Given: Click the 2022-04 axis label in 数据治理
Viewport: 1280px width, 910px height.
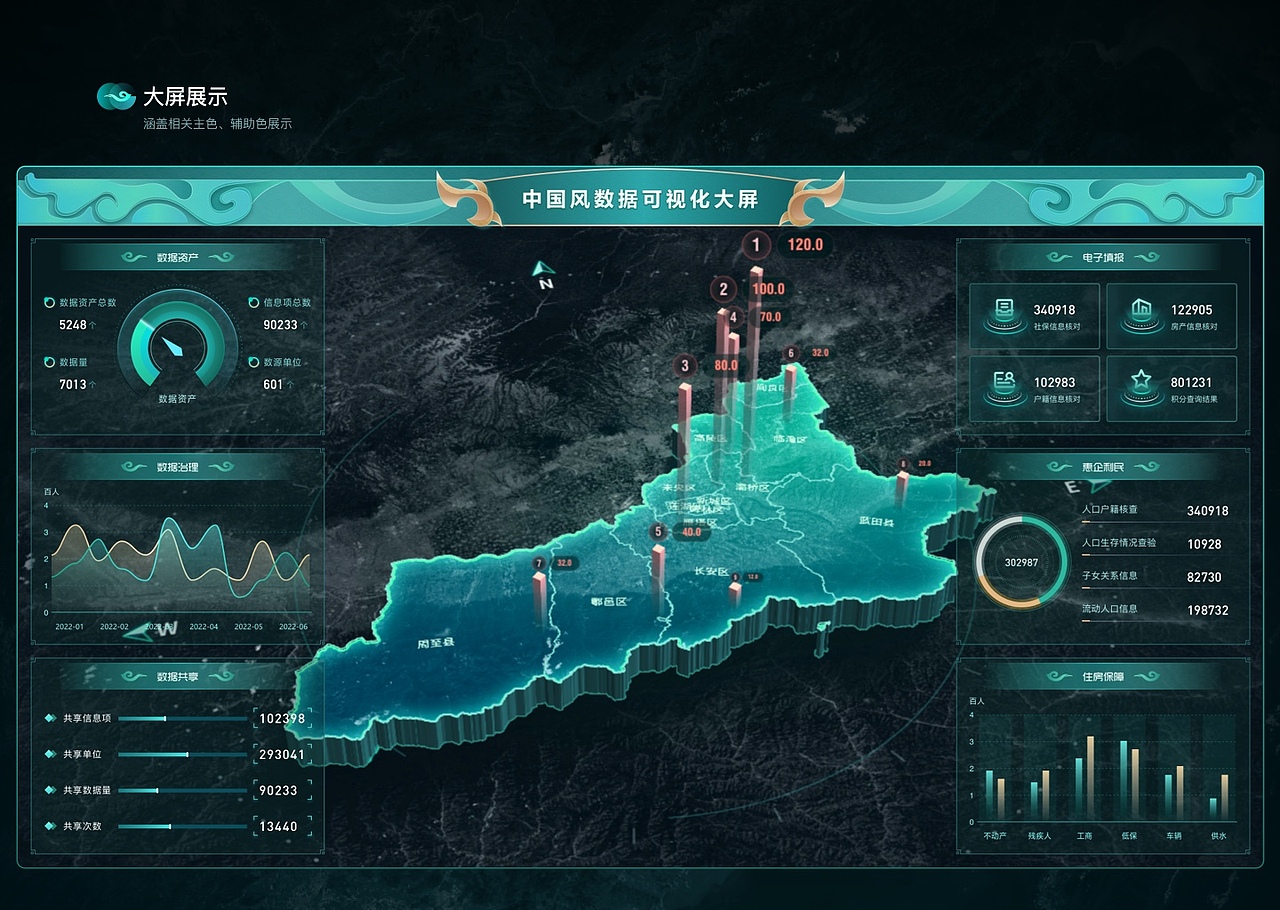Looking at the screenshot, I should tap(204, 626).
